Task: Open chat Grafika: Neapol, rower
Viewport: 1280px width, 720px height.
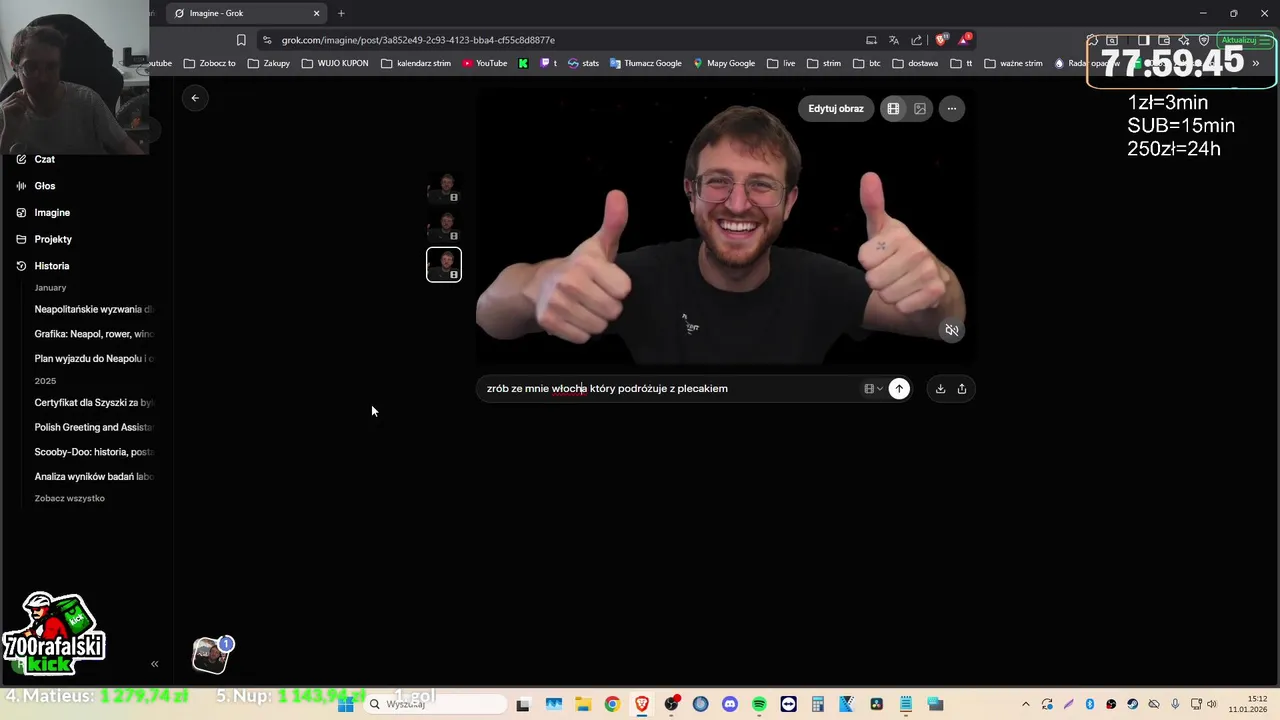Action: point(94,334)
